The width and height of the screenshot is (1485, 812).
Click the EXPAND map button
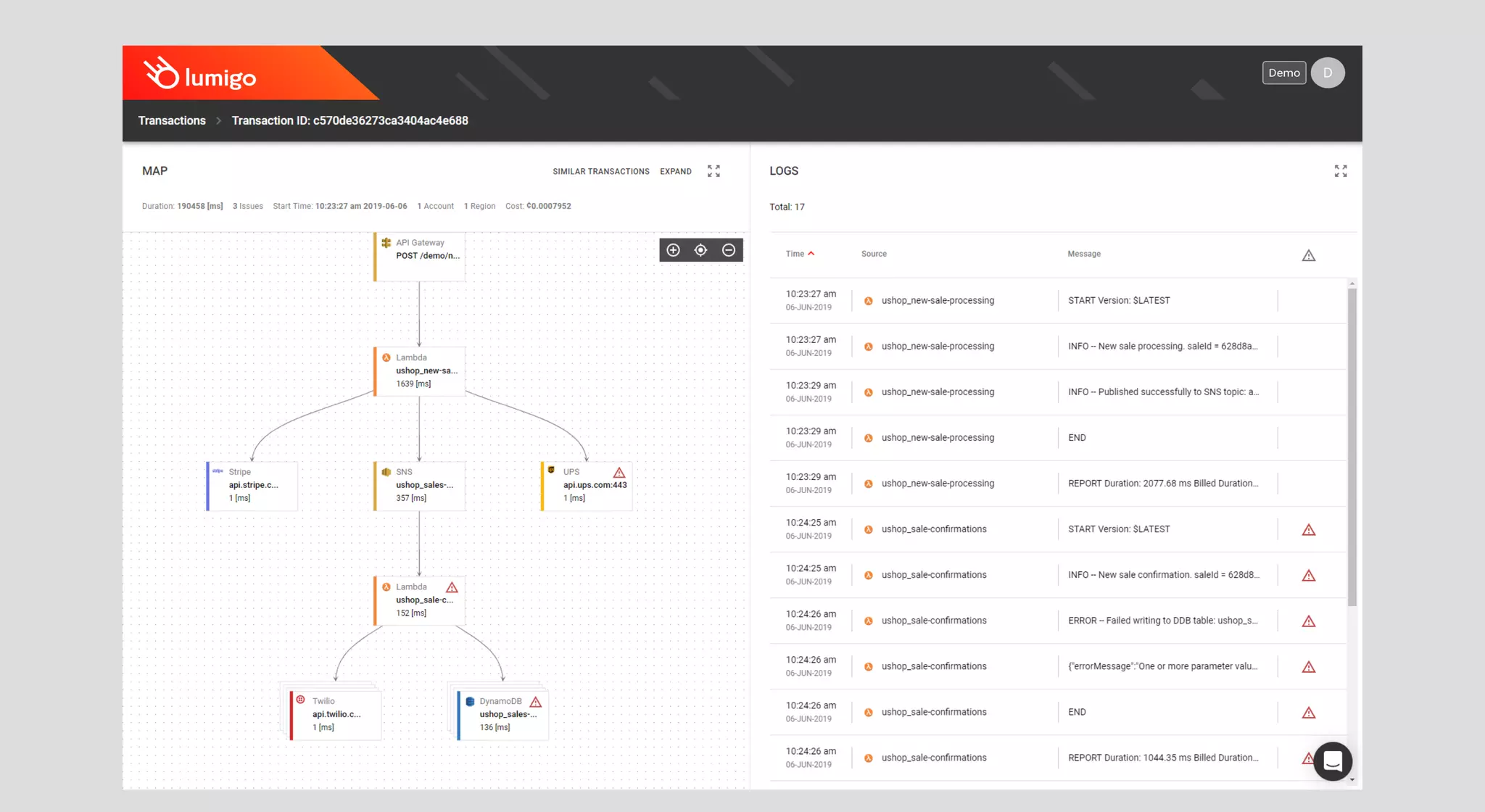click(x=675, y=172)
